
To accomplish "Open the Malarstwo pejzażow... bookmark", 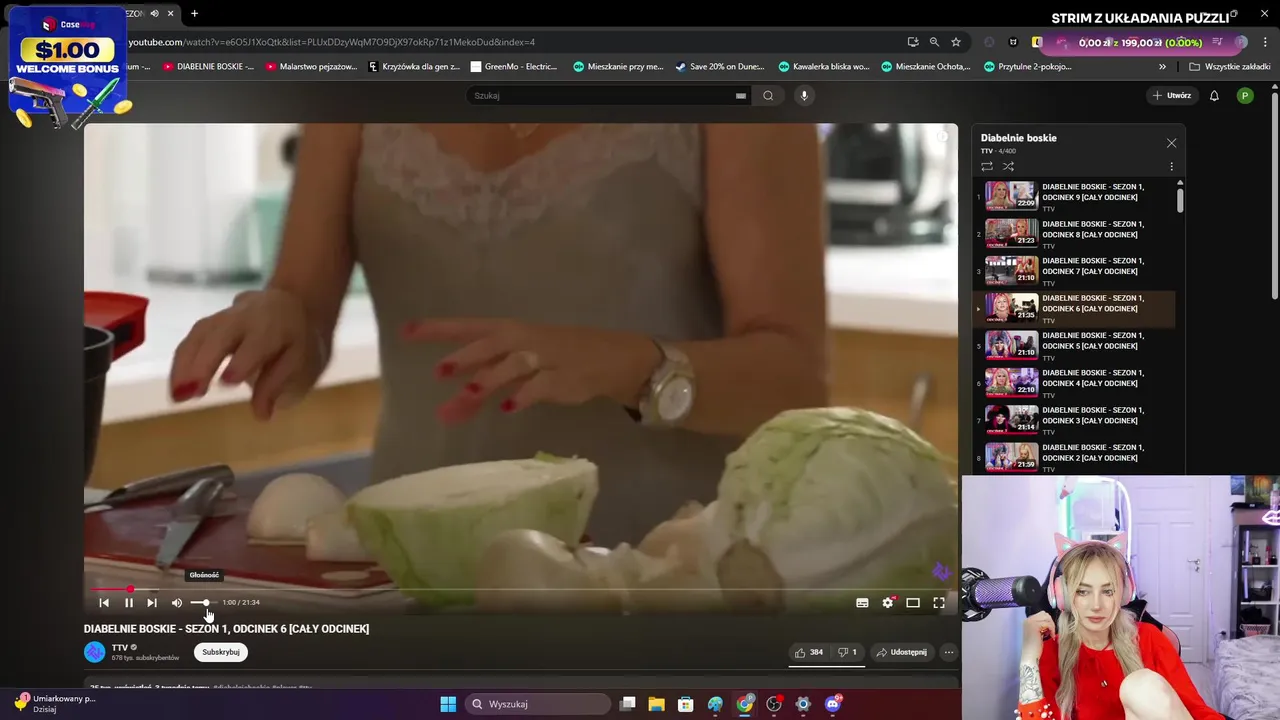I will [311, 67].
